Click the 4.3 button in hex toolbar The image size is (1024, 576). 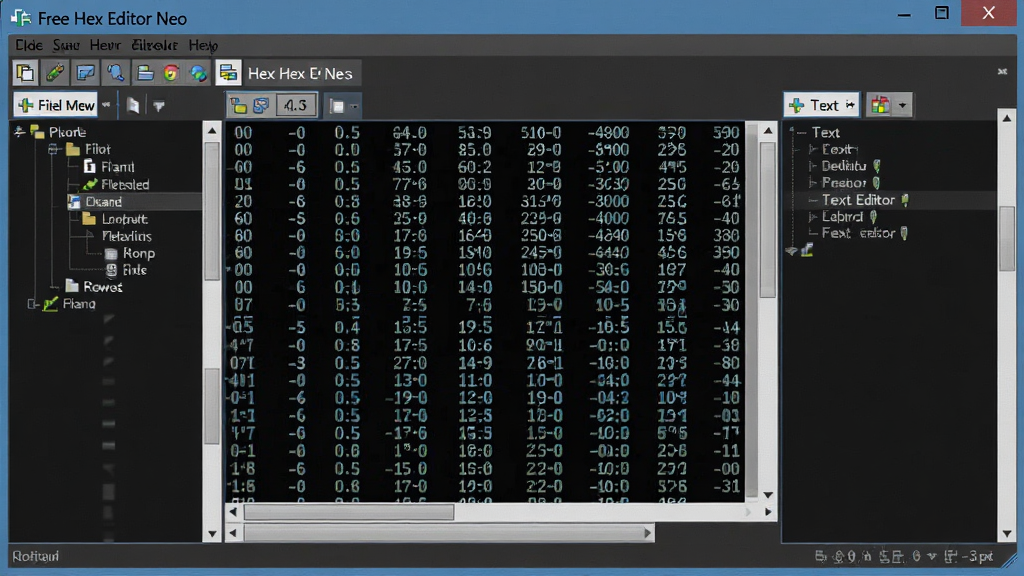coord(296,105)
